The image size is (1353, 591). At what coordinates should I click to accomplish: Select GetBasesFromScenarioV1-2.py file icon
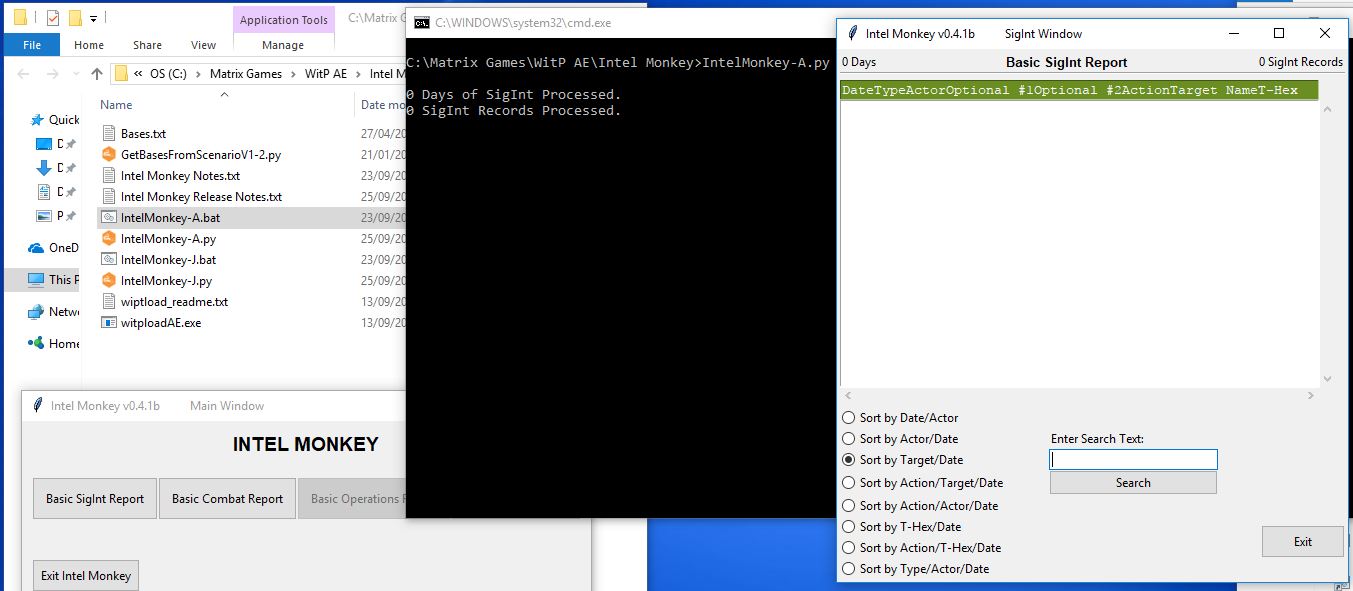coord(110,155)
